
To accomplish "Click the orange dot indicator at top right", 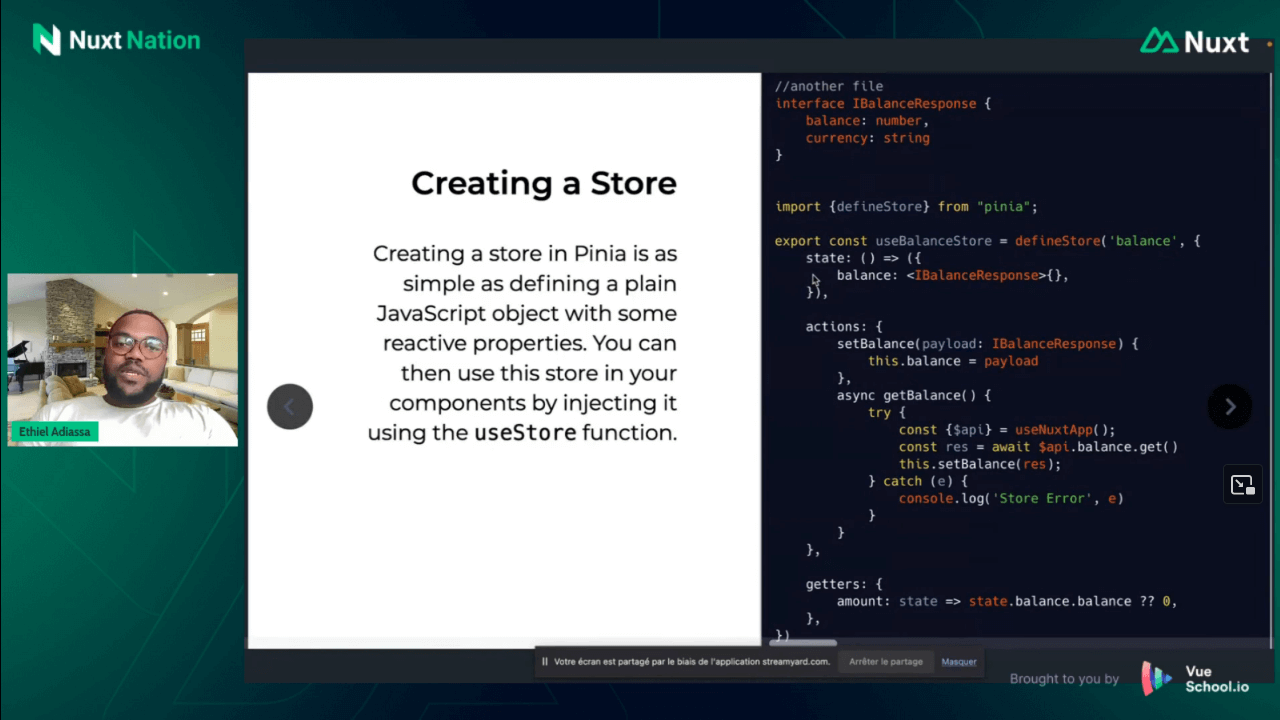I will [1269, 44].
